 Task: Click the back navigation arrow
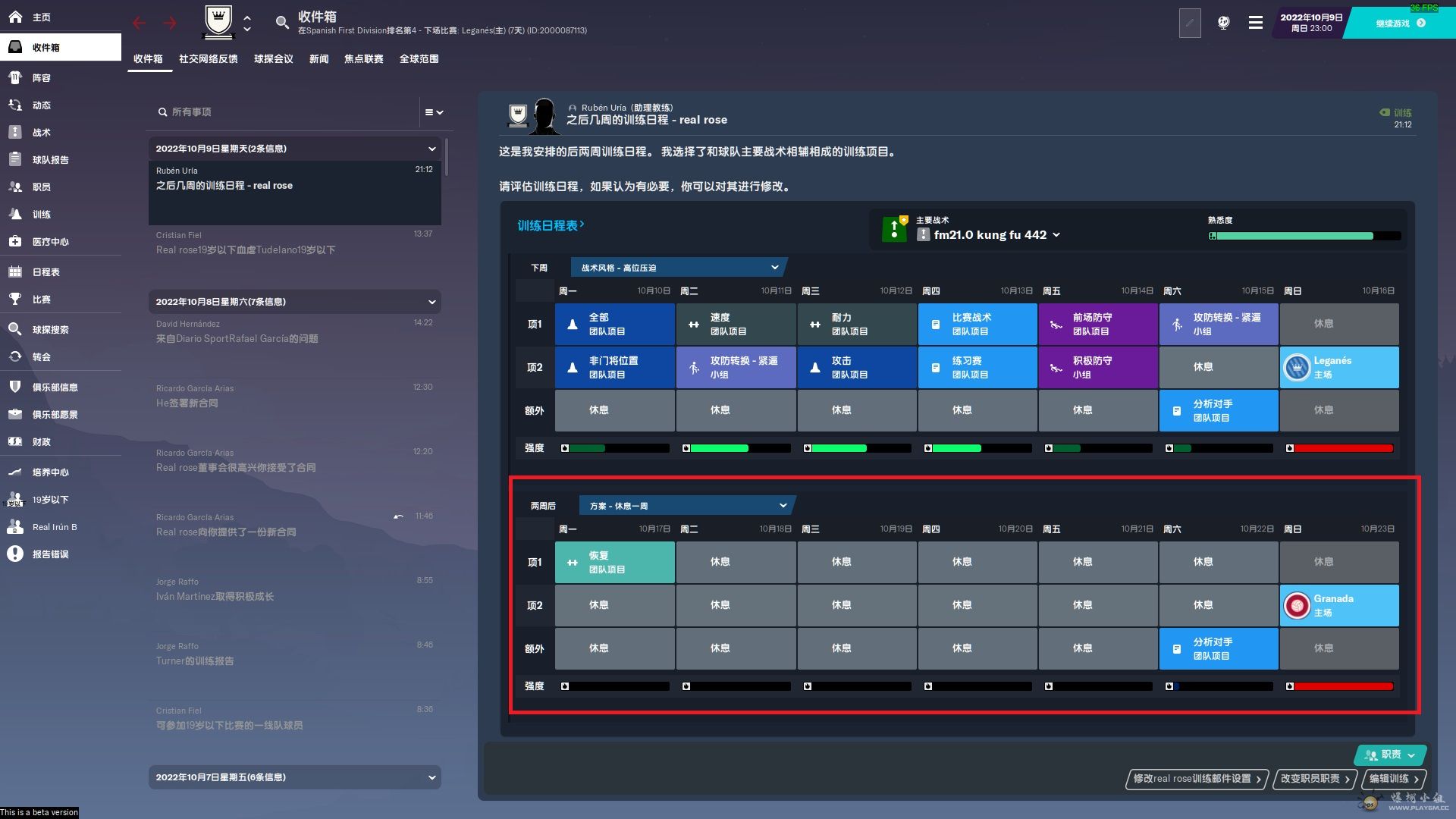[x=139, y=23]
